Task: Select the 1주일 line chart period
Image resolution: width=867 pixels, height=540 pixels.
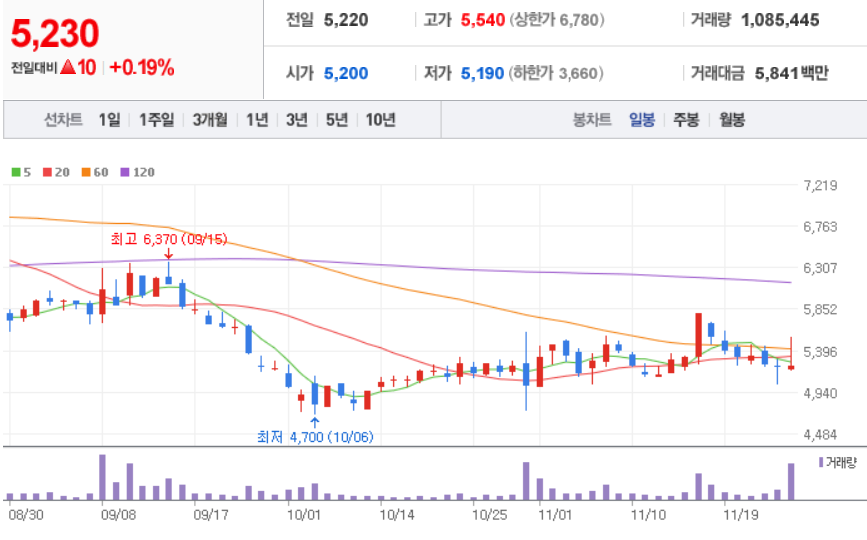Action: click(x=156, y=119)
